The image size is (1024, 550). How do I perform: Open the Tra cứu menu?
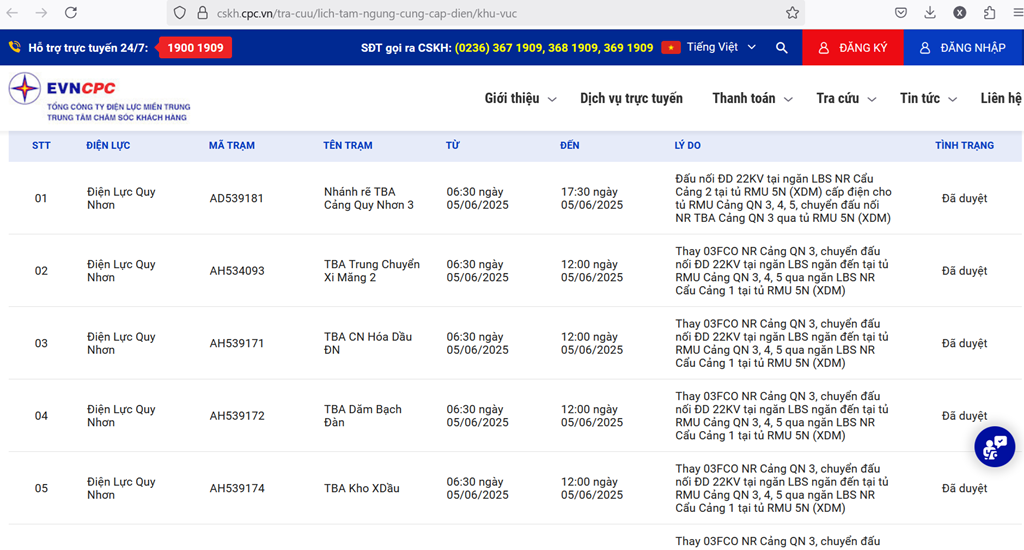click(845, 98)
